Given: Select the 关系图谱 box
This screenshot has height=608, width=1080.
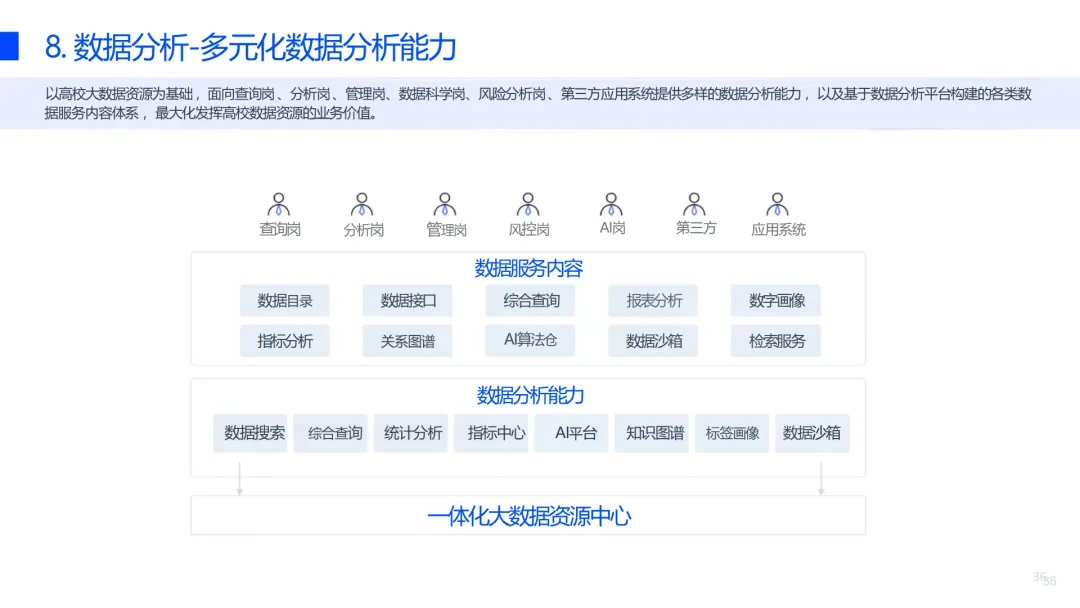Looking at the screenshot, I should click(407, 341).
